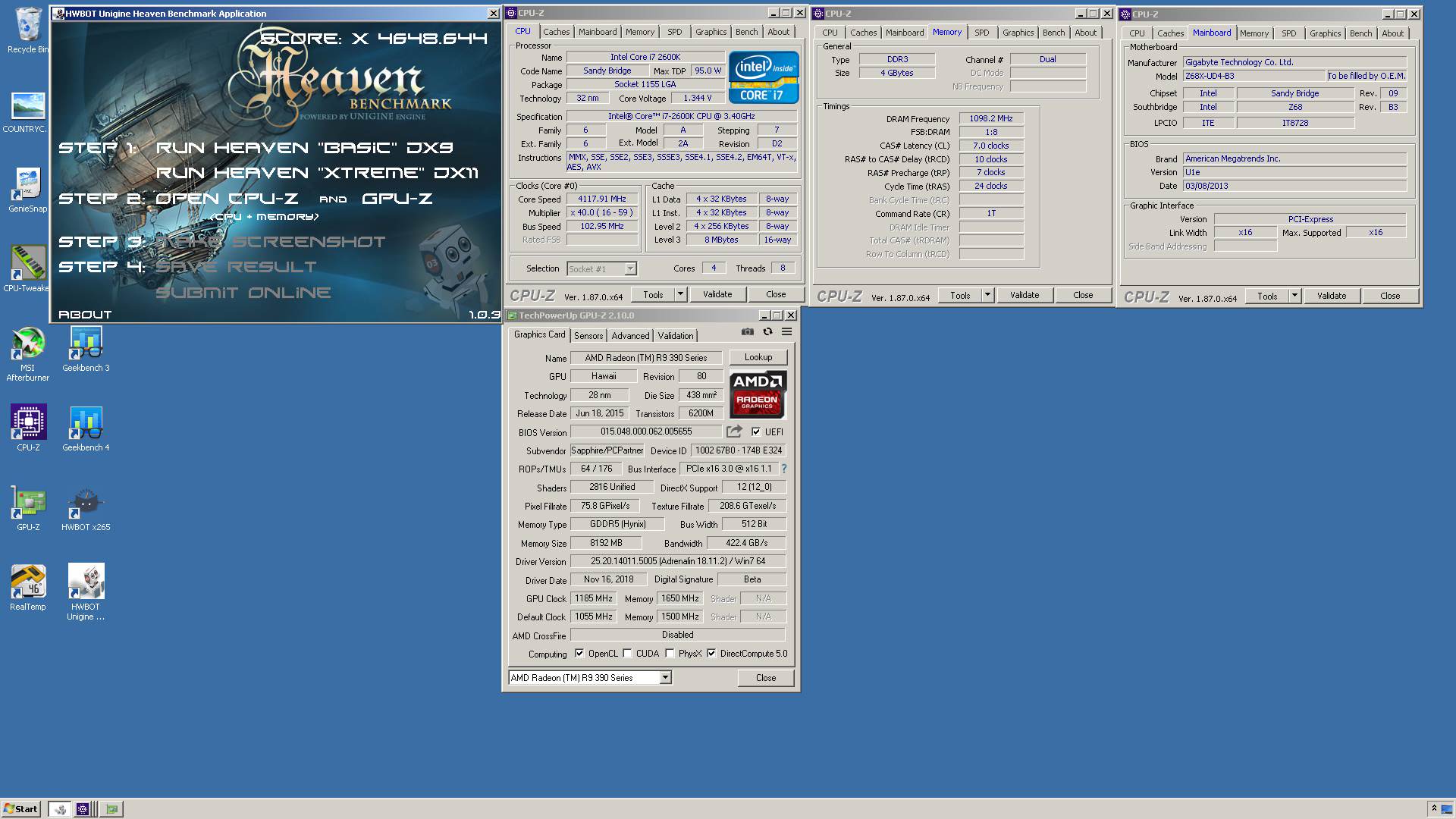Click the GPU Clock 1185 MHz field
Screen dimensions: 1456x819
pos(594,598)
